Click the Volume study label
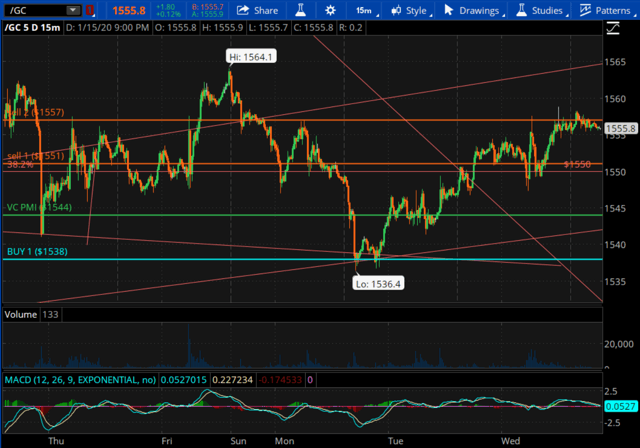The width and height of the screenshot is (640, 448). tap(20, 315)
